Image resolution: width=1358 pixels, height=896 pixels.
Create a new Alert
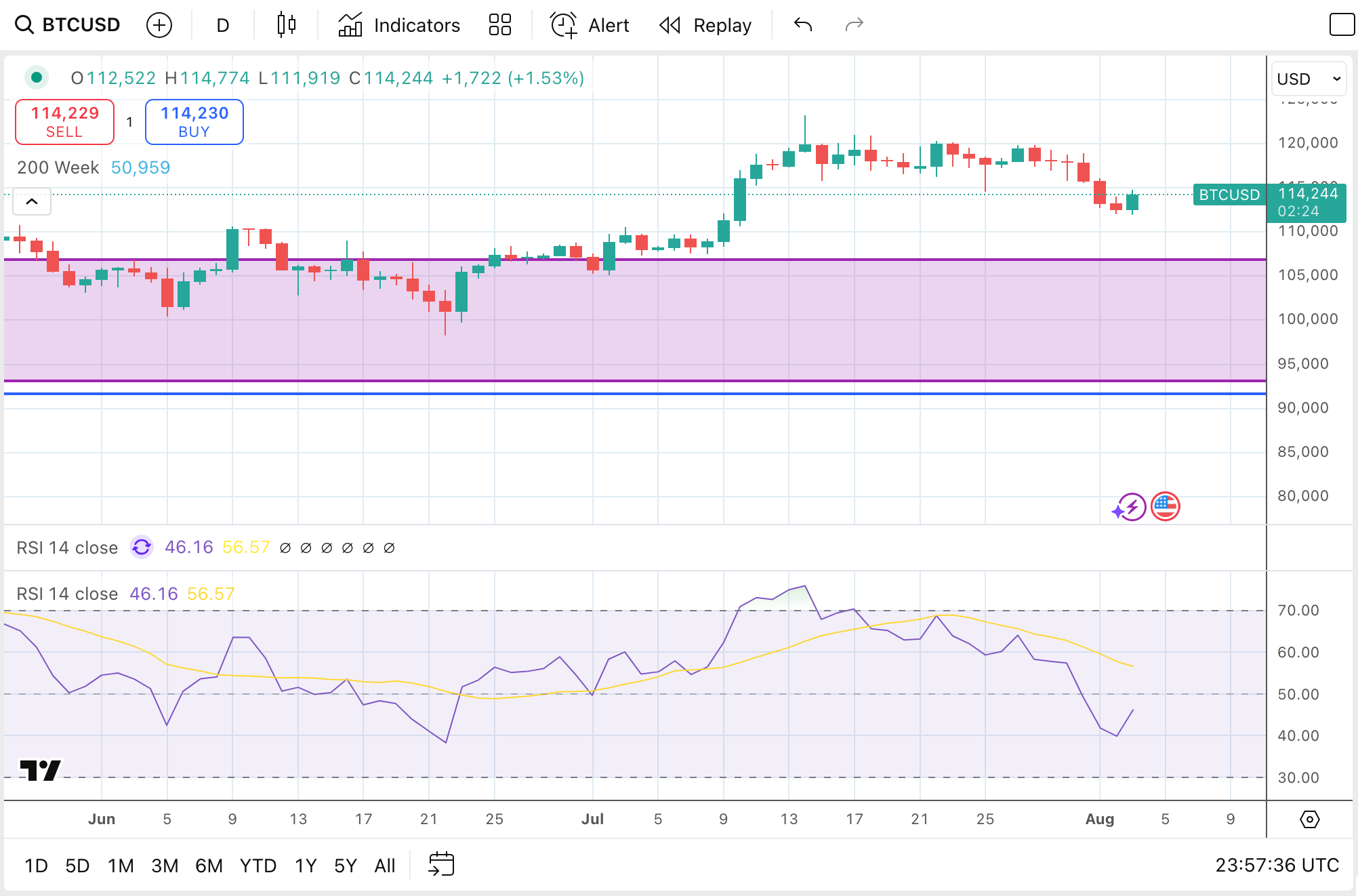pos(590,25)
